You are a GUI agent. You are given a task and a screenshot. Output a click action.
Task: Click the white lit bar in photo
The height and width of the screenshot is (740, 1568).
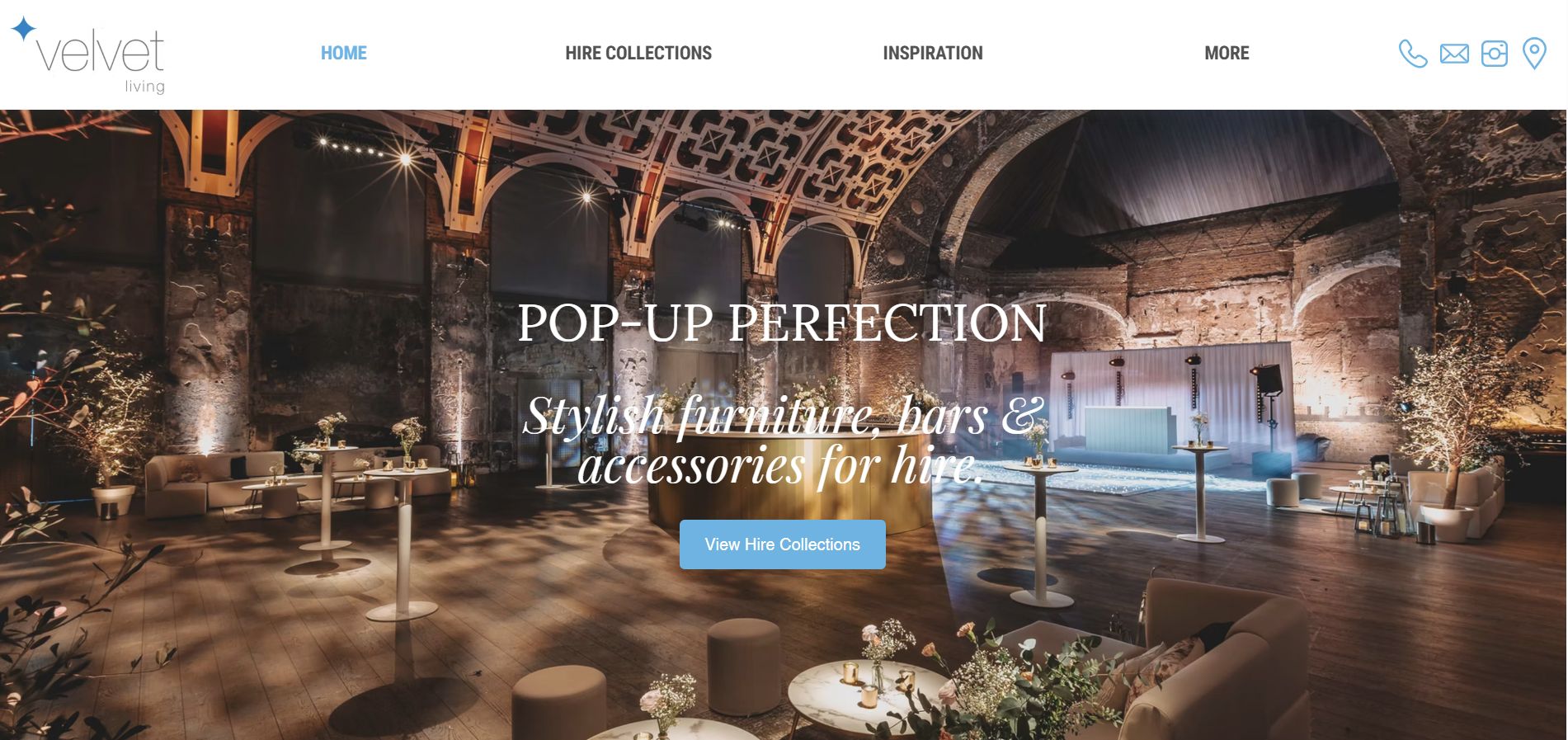tap(1128, 430)
